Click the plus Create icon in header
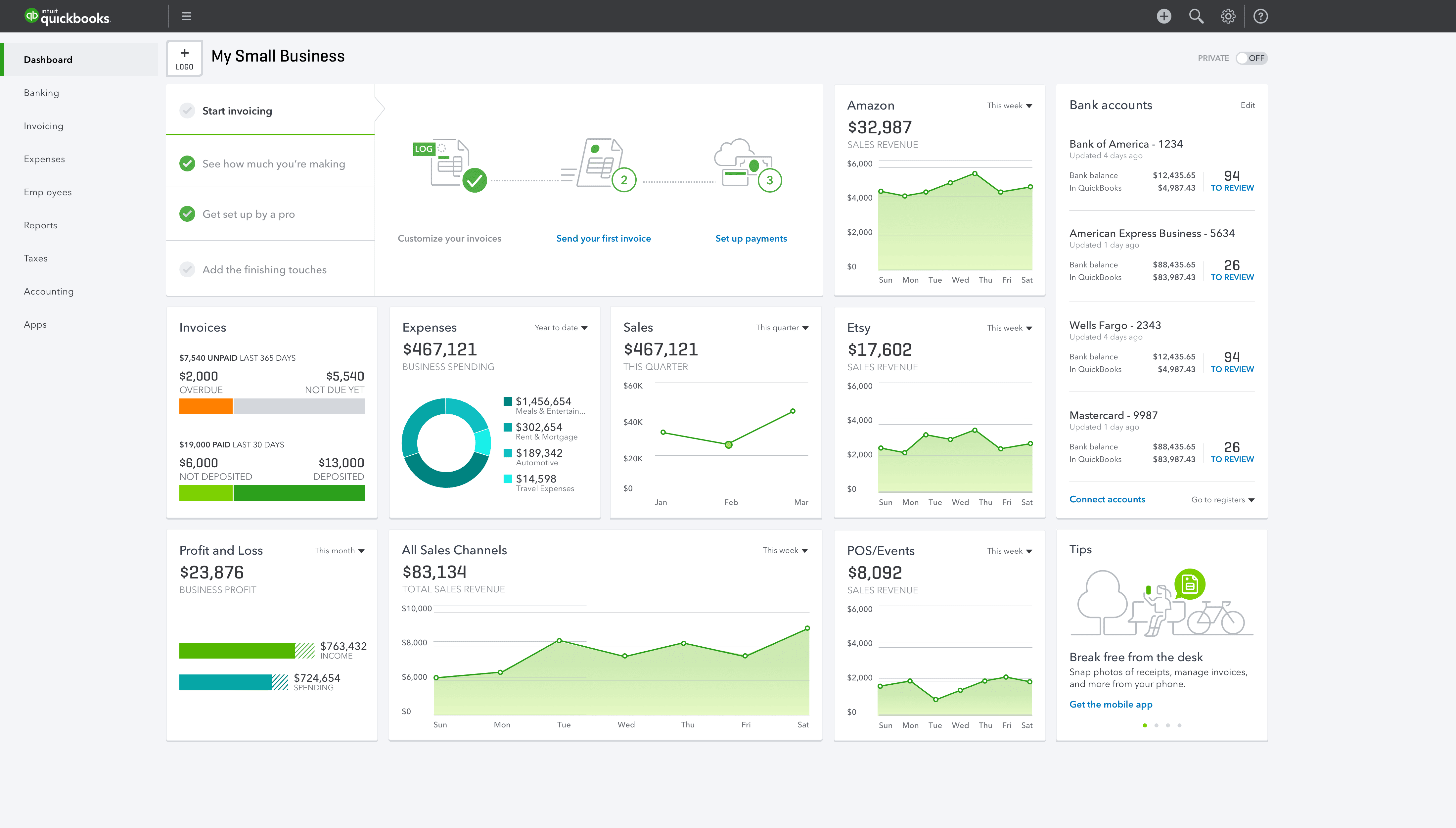This screenshot has width=1456, height=828. tap(1164, 16)
